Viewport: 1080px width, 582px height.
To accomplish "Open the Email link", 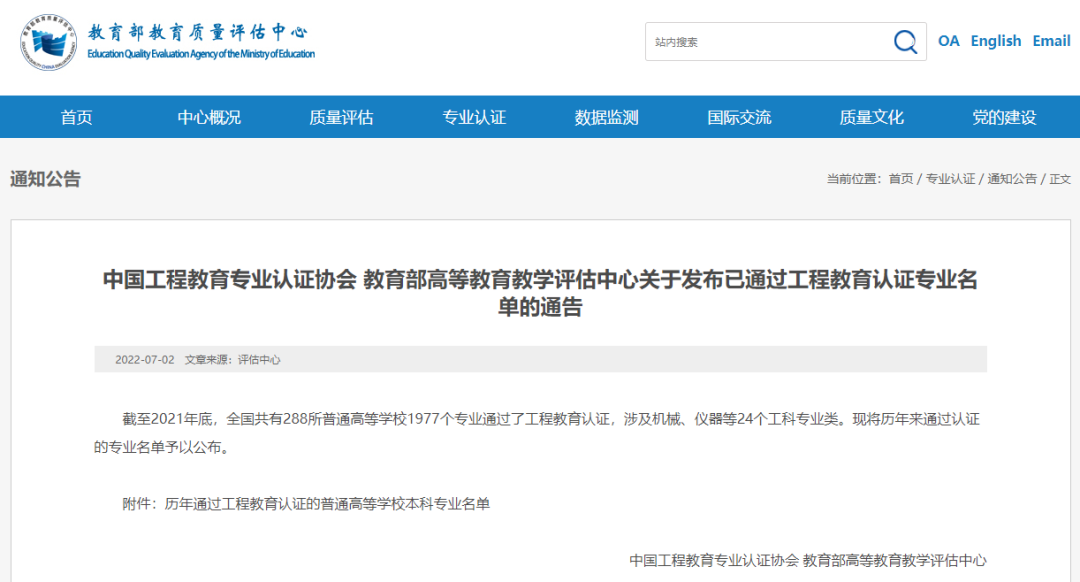I will point(1051,41).
